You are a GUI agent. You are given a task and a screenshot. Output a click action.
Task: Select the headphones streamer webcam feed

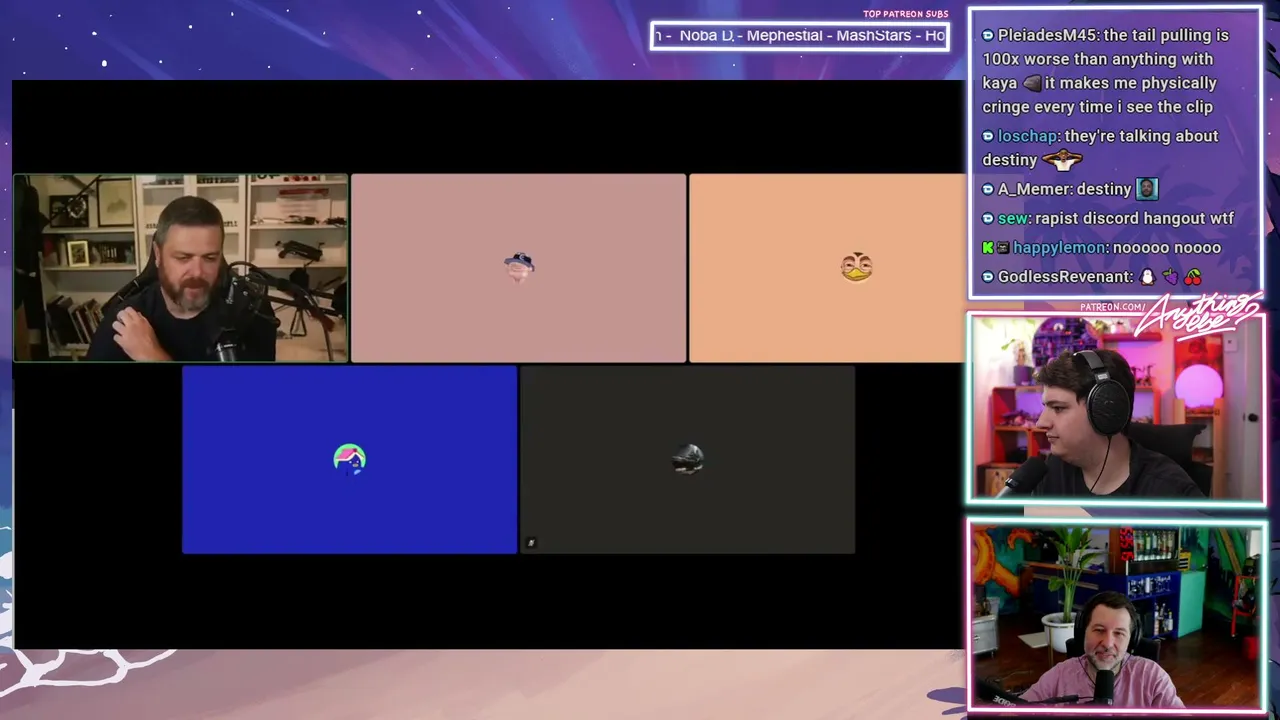pos(1115,409)
